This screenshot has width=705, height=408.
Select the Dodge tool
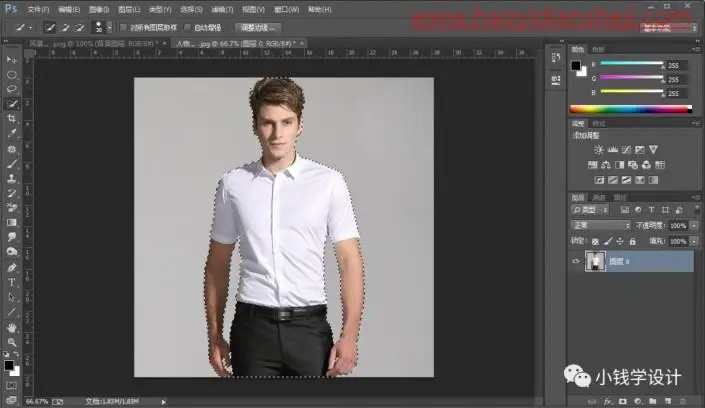point(12,252)
